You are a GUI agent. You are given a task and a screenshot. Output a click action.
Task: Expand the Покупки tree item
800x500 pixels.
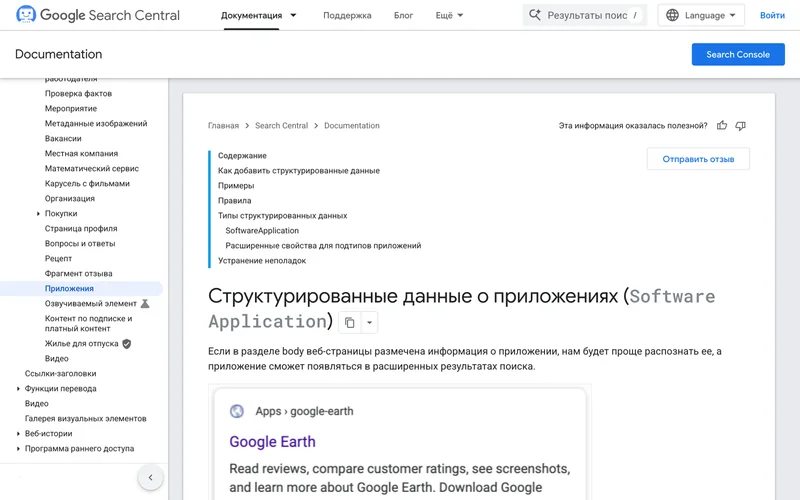(x=38, y=214)
